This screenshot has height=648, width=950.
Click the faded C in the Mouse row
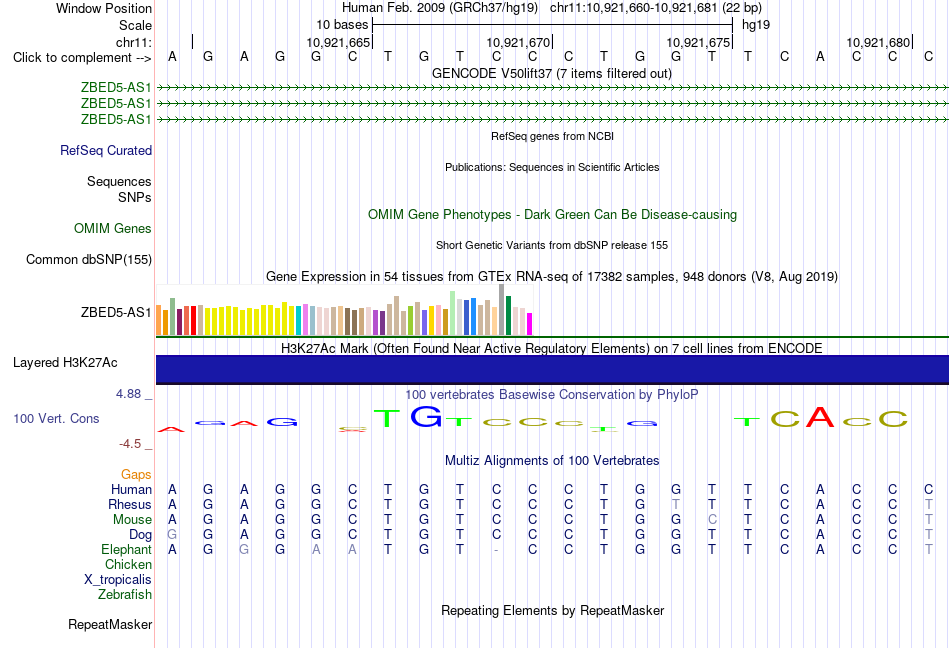click(712, 519)
